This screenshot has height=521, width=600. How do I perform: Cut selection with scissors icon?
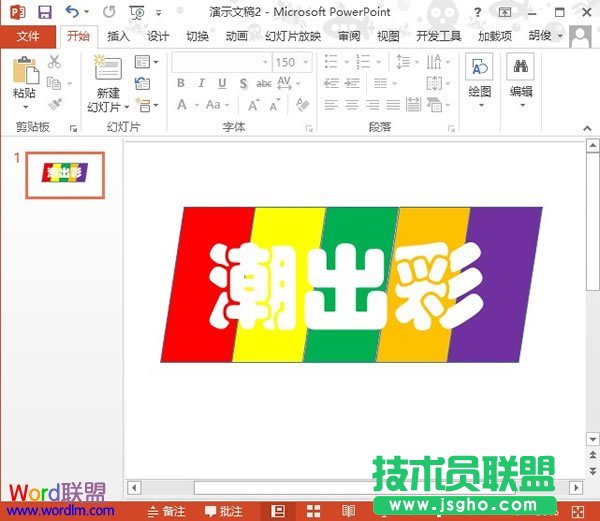tap(54, 62)
